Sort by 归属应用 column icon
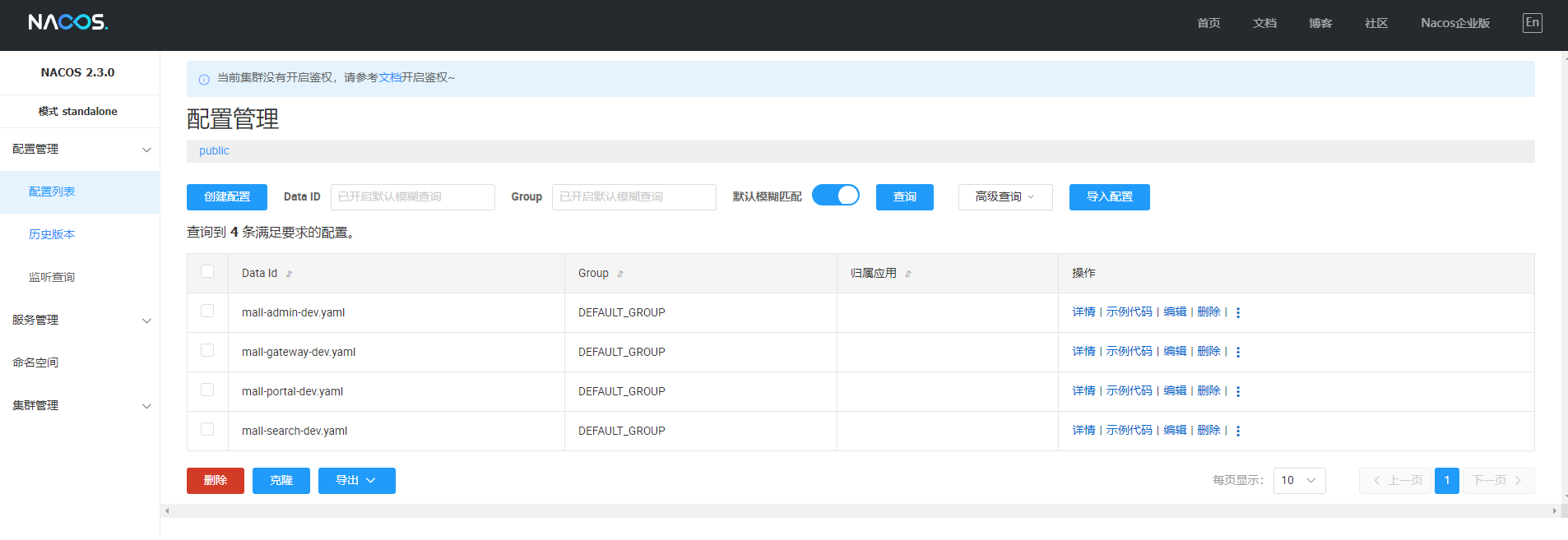The width and height of the screenshot is (1568, 540). pos(908,274)
